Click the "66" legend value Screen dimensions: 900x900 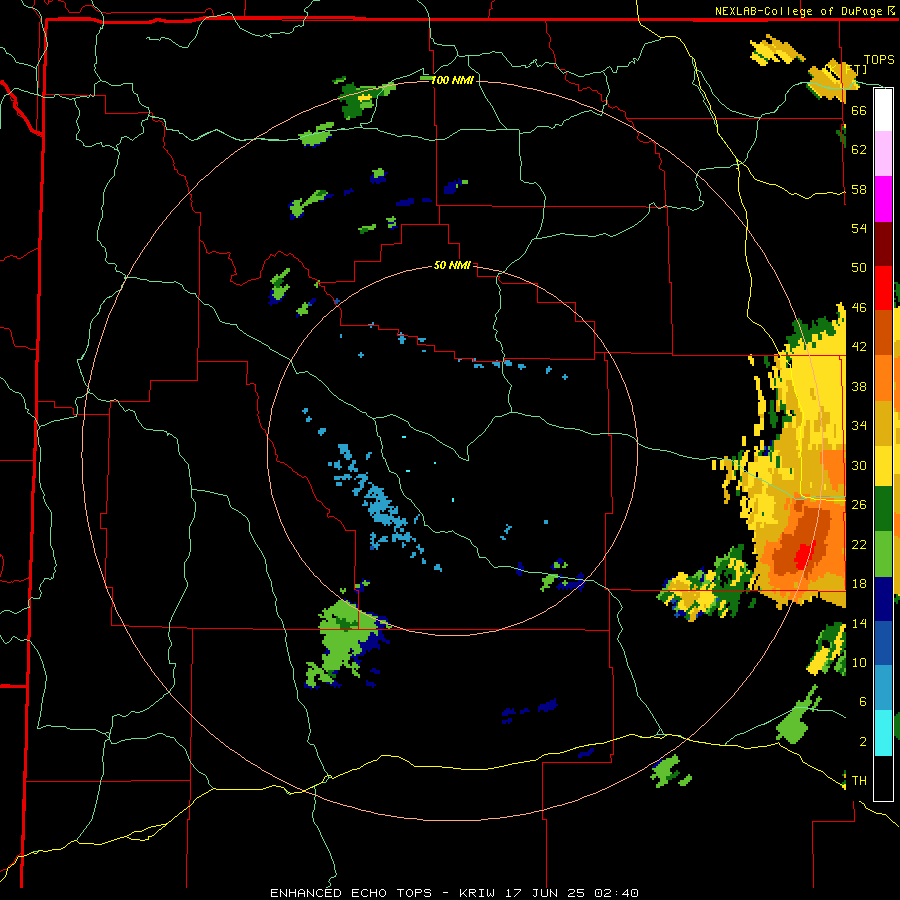859,110
